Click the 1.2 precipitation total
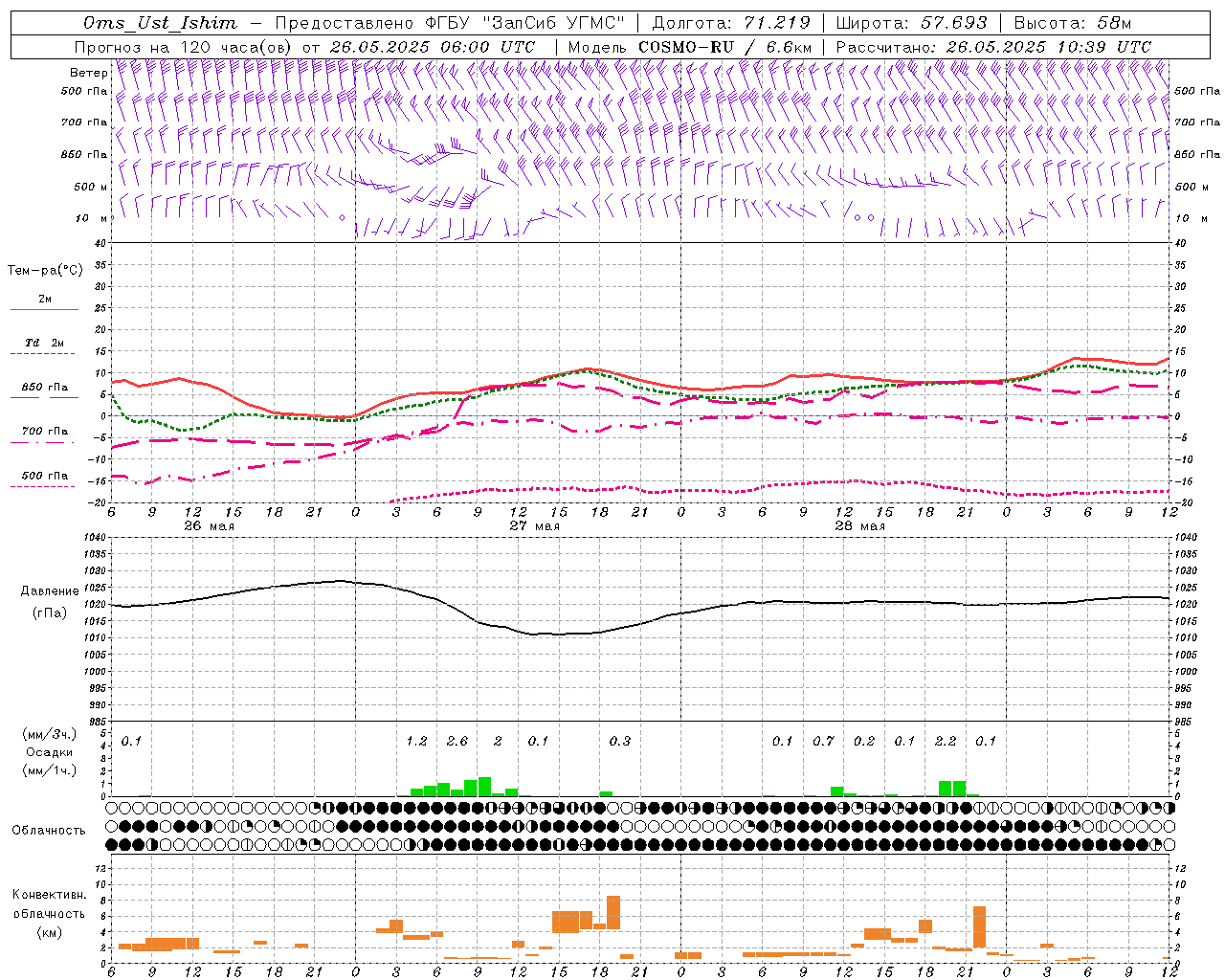This screenshot has height=980, width=1225. (416, 741)
